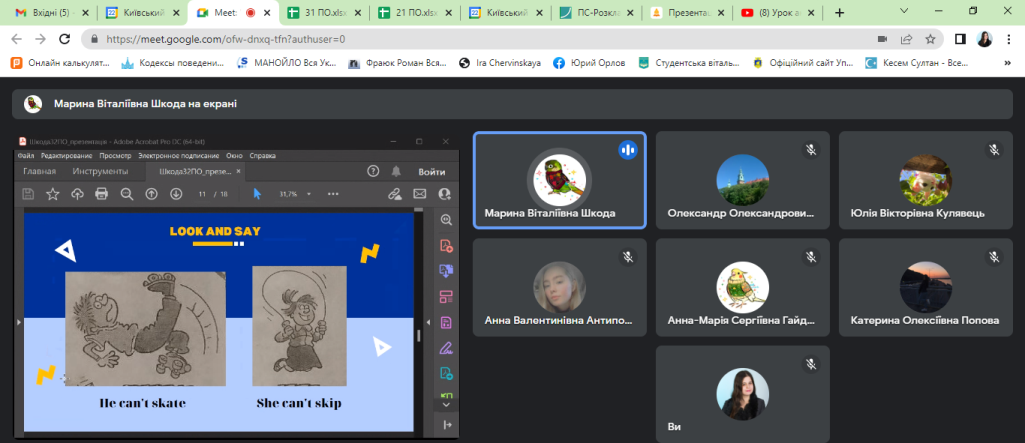
Task: Open the Электронное подписание menu
Action: pos(178,156)
